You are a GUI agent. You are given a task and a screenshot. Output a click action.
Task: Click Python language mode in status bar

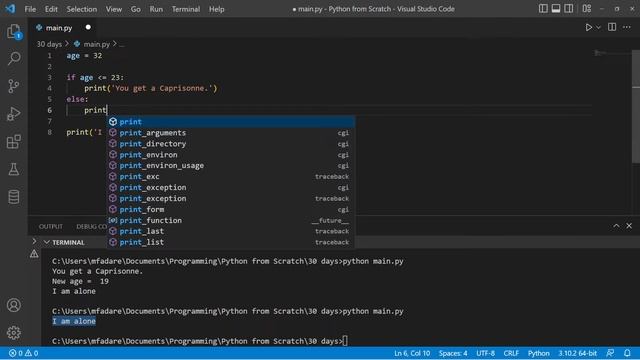pos(538,353)
